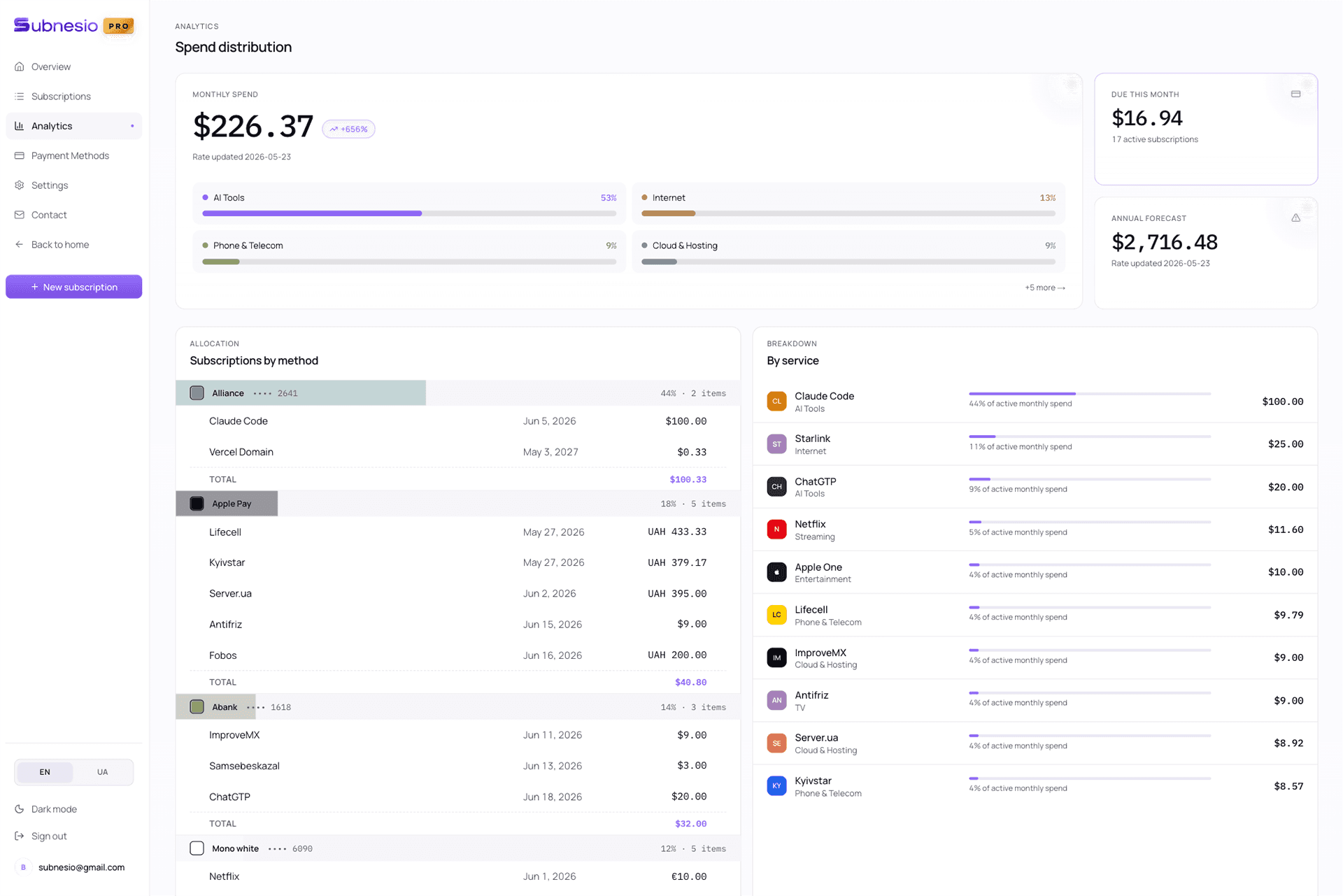Click the Apple Pay color swatch
Viewport: 1343px width, 896px height.
click(197, 504)
